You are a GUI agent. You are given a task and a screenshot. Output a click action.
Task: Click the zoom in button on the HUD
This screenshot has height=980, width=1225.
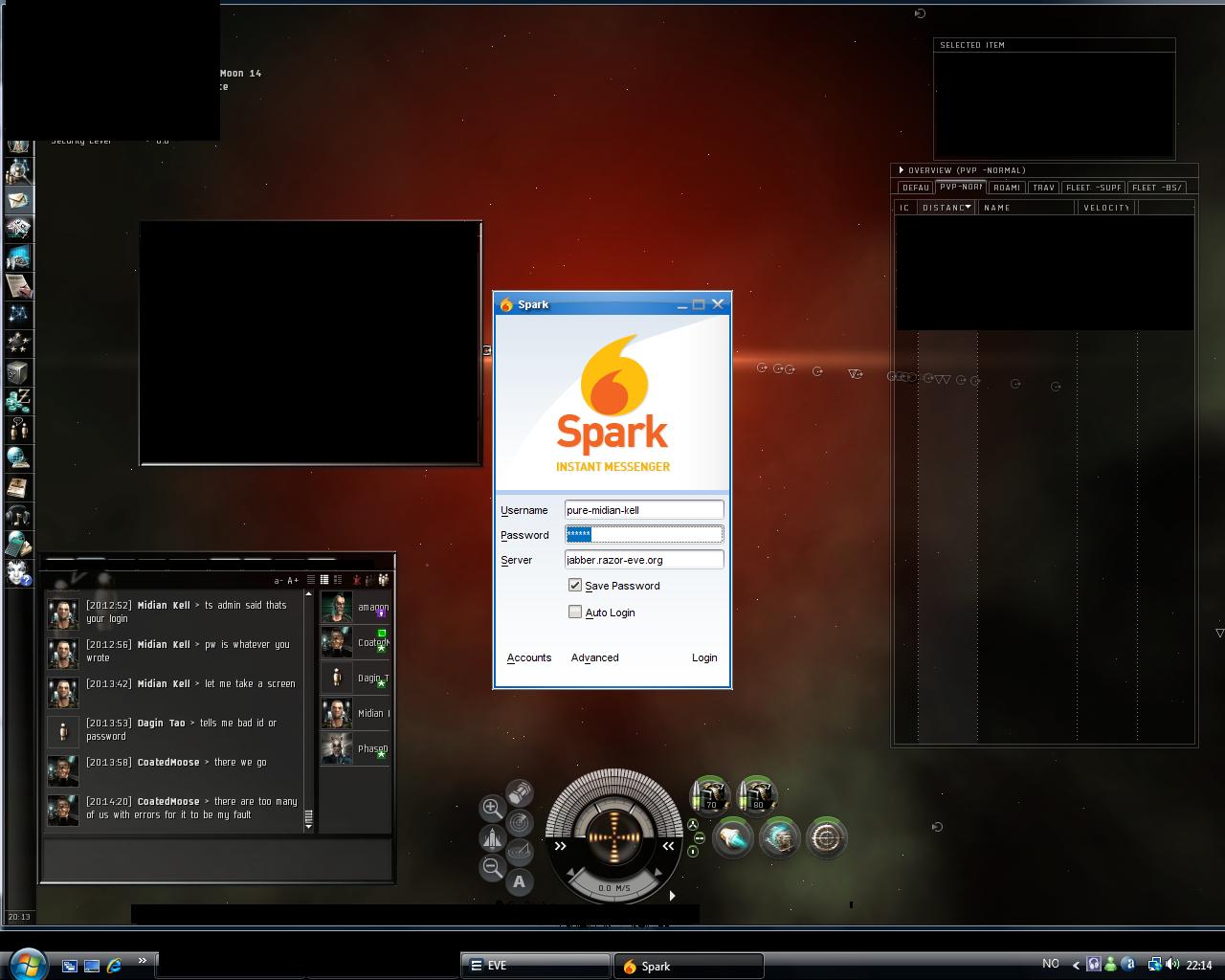click(492, 808)
